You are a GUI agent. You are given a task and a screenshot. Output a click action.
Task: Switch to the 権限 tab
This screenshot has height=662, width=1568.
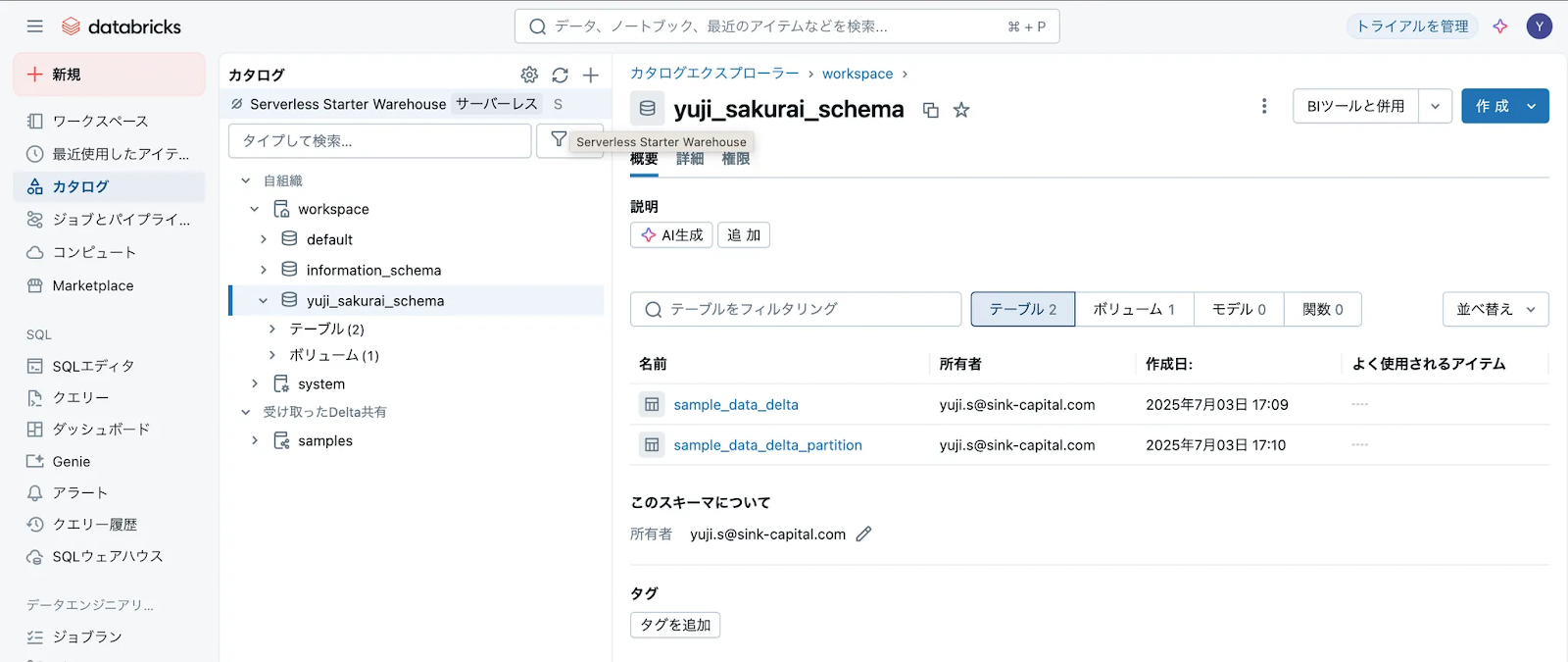[736, 159]
